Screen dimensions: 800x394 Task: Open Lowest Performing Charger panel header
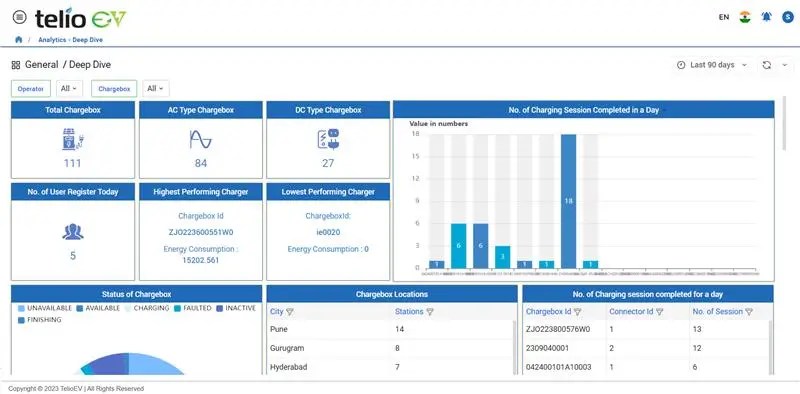click(328, 192)
